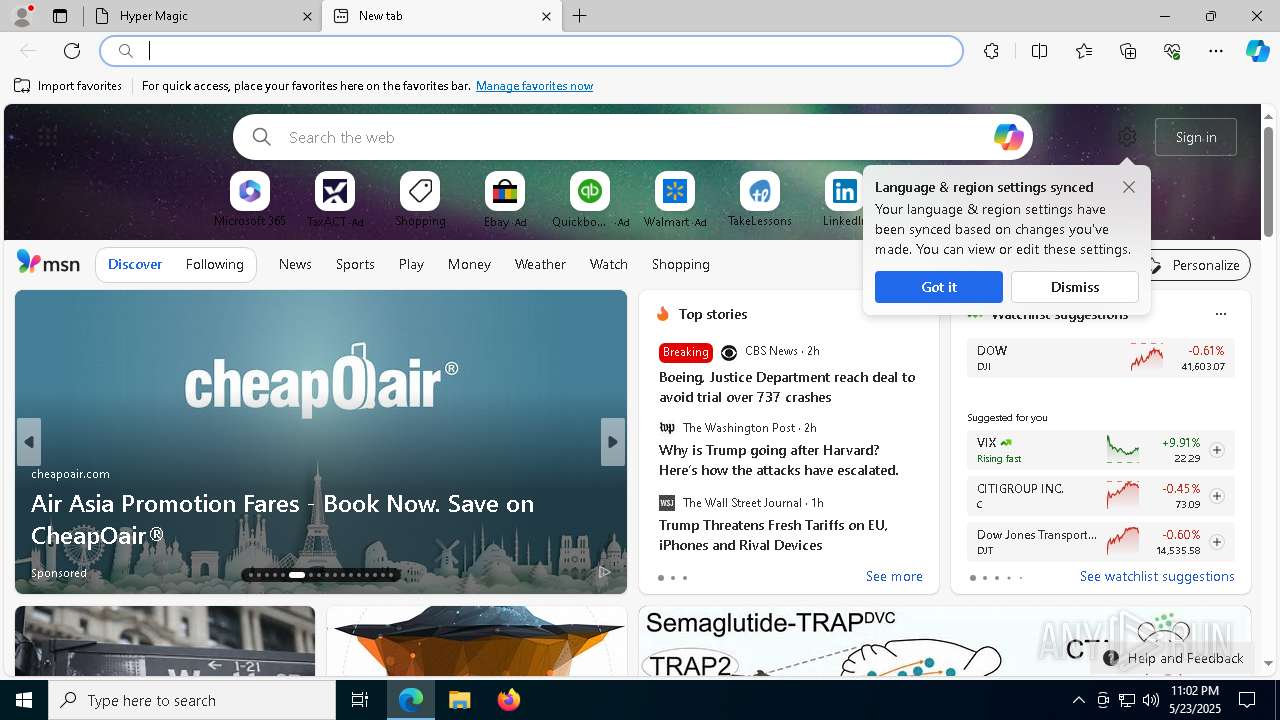
Task: Open the Weather menu item
Action: tap(540, 264)
